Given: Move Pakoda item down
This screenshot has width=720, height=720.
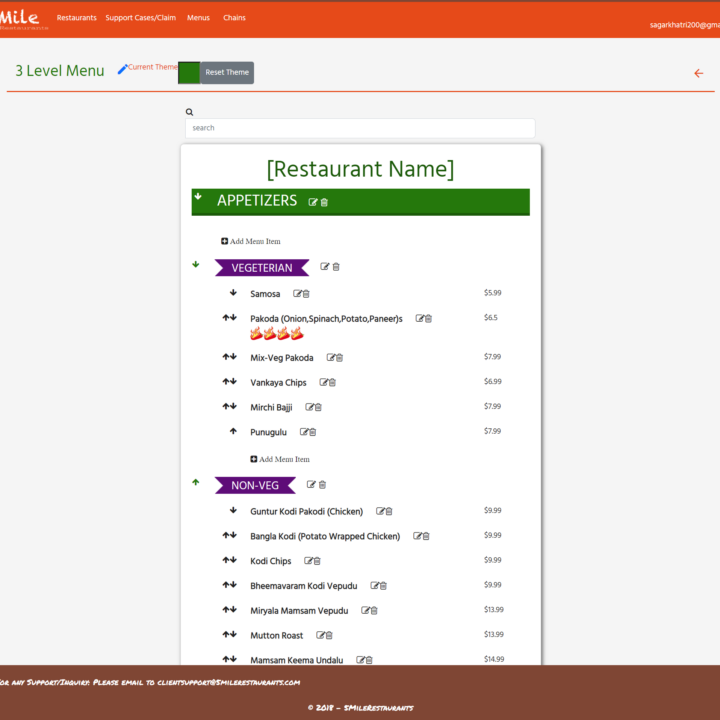Looking at the screenshot, I should click(x=234, y=317).
